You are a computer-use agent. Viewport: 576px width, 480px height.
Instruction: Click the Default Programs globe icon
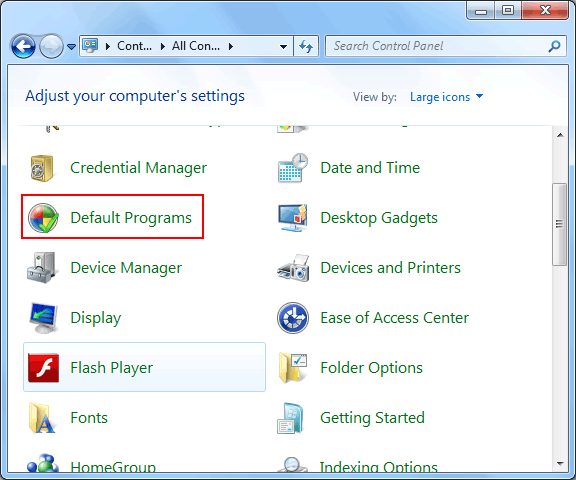click(43, 218)
